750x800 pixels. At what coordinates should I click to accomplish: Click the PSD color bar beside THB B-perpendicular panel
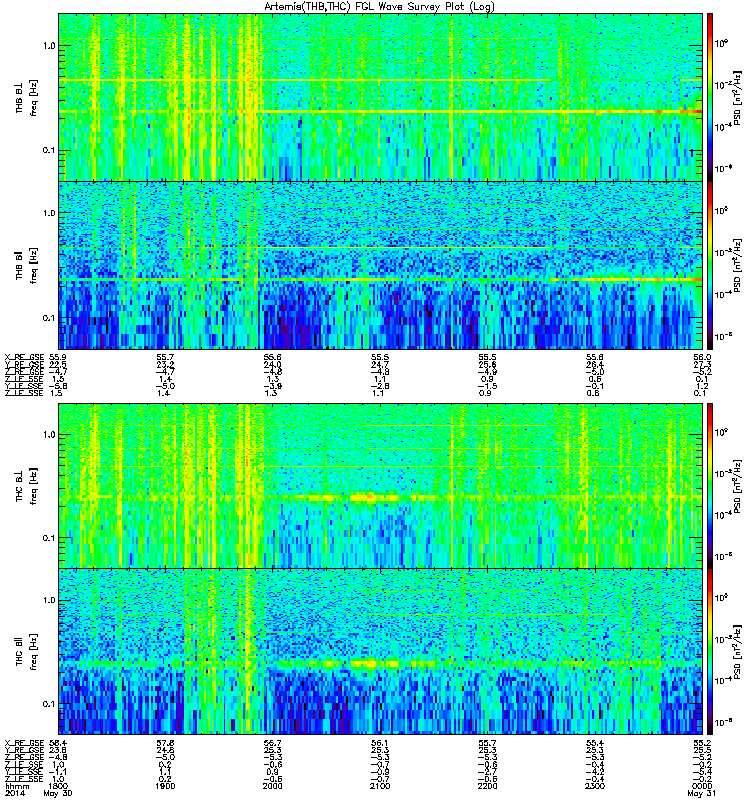(x=709, y=97)
